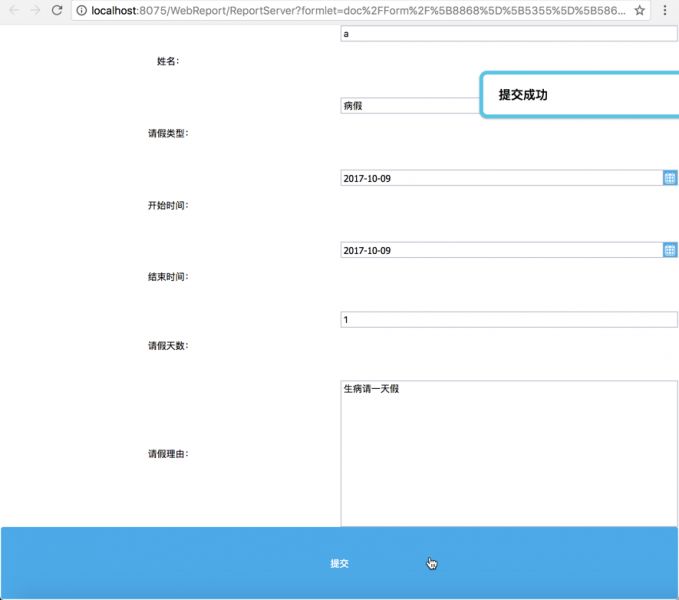
Task: Click the 结束时间 label
Action: 168,277
